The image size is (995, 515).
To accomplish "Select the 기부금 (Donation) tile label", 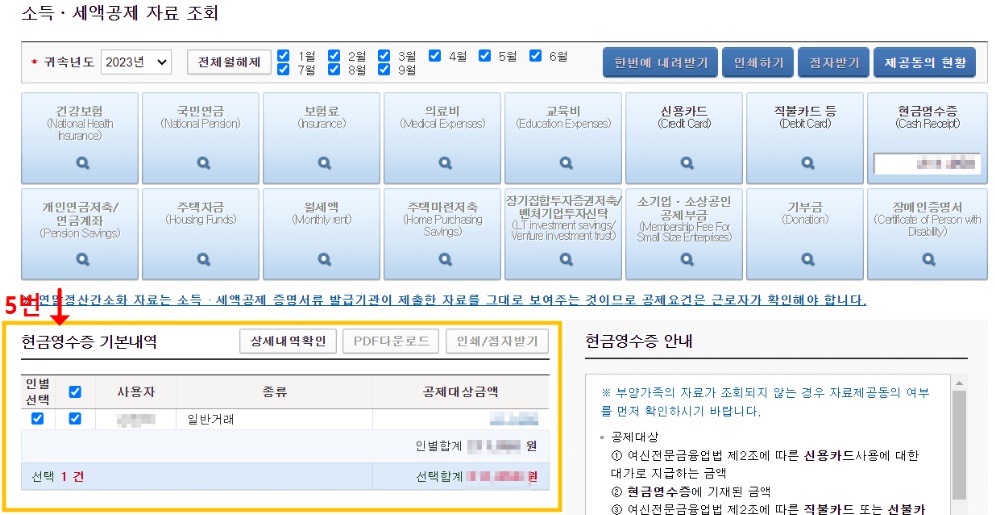I will 807,213.
